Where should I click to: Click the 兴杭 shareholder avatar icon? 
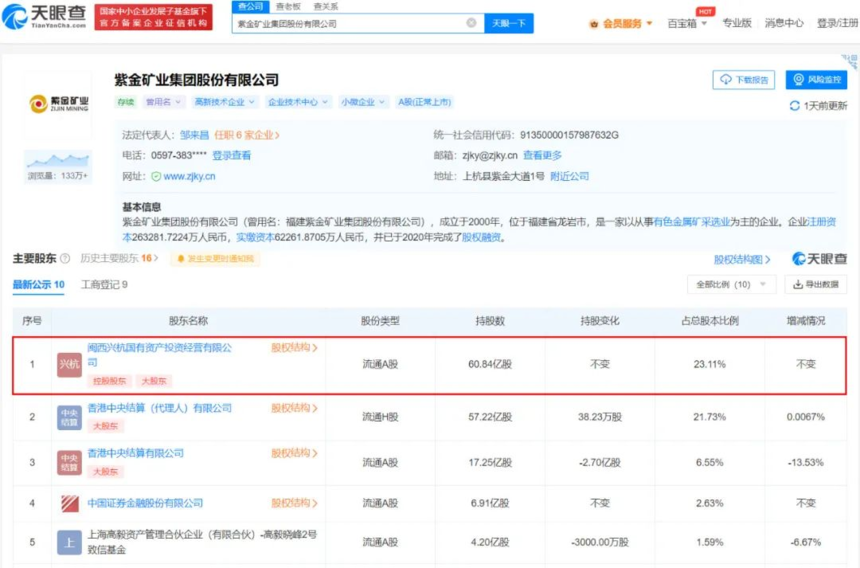(69, 364)
